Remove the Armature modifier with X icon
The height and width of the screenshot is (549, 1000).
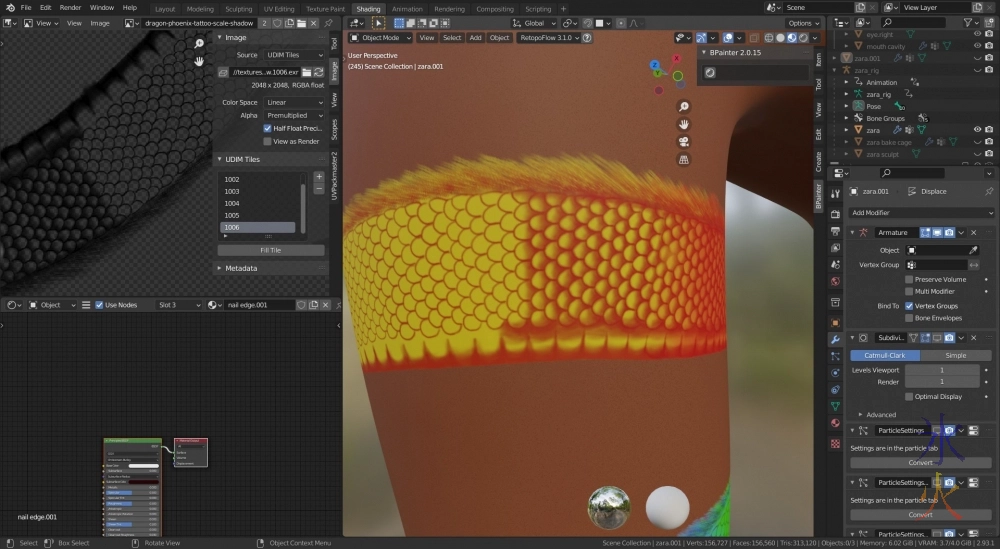coord(973,232)
